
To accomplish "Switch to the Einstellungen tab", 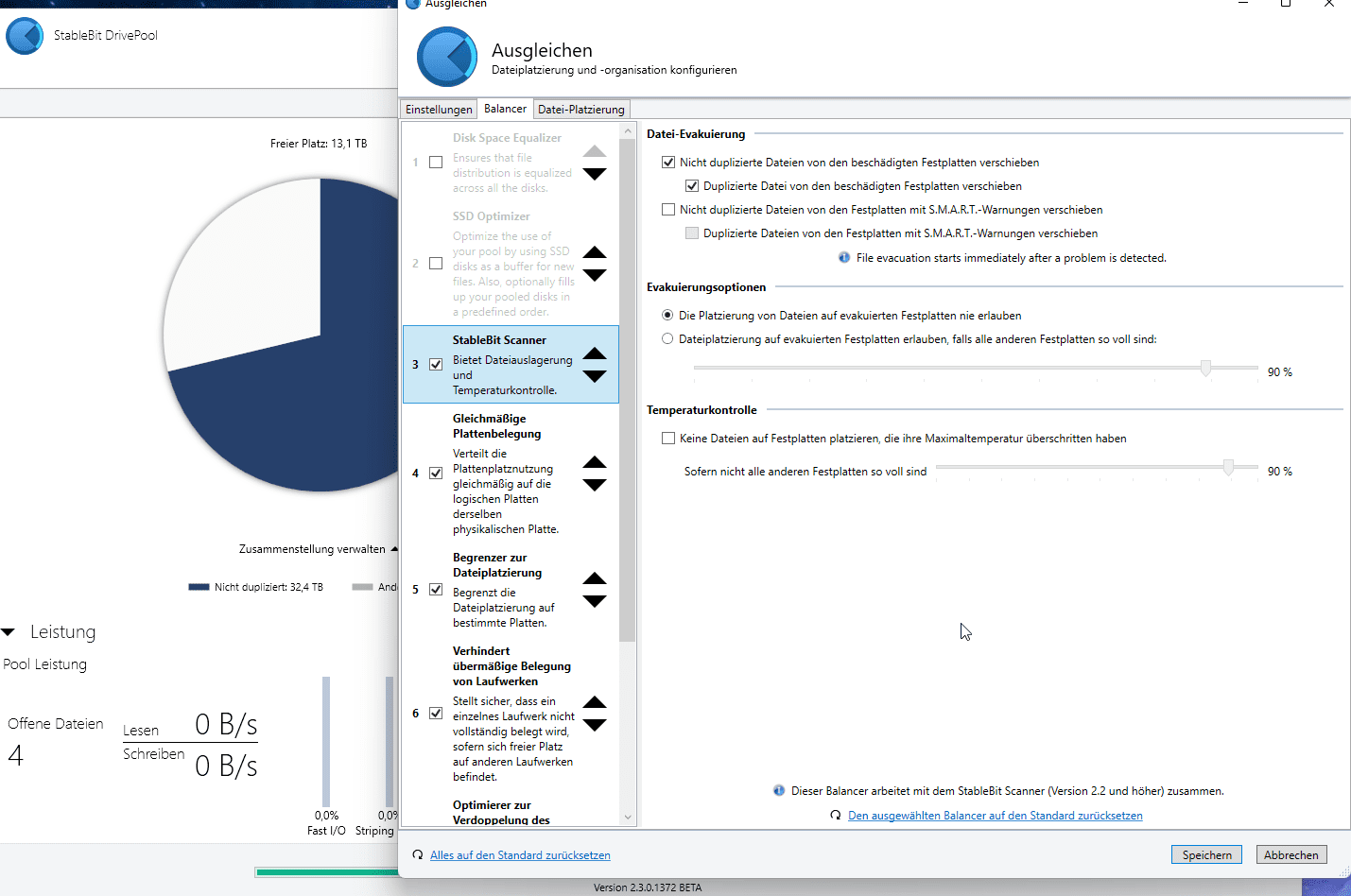I will (439, 110).
